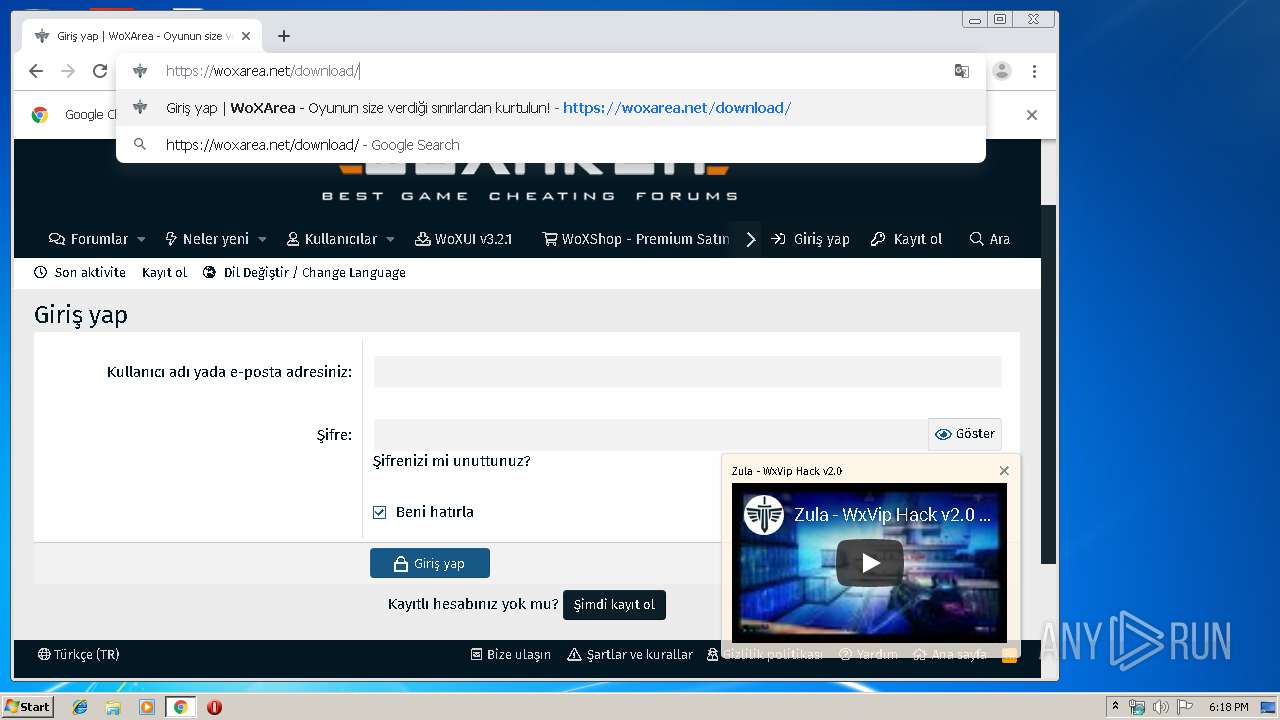Click the Şimdi kayıt ol button
The height and width of the screenshot is (720, 1280).
pyautogui.click(x=614, y=605)
